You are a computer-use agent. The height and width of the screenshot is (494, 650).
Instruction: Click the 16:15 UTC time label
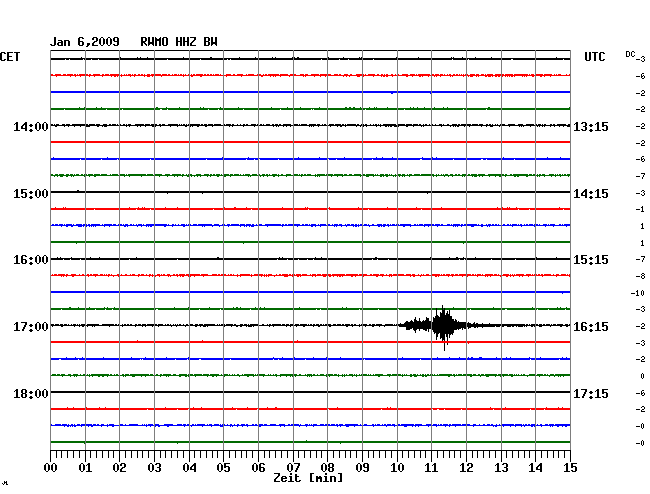tap(591, 327)
